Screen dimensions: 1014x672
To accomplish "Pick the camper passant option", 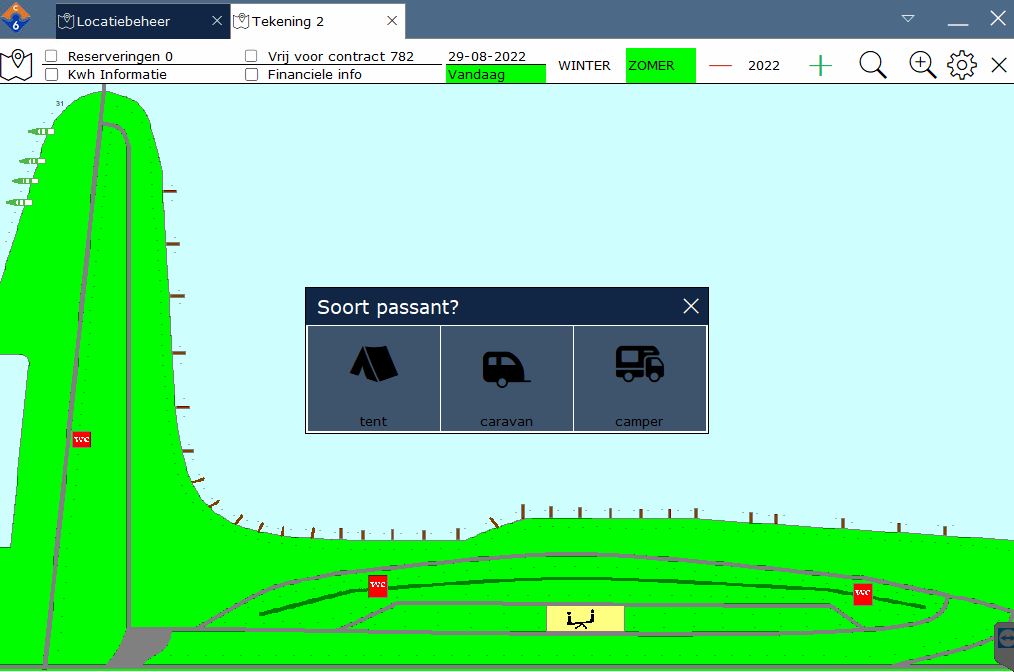I will (639, 378).
